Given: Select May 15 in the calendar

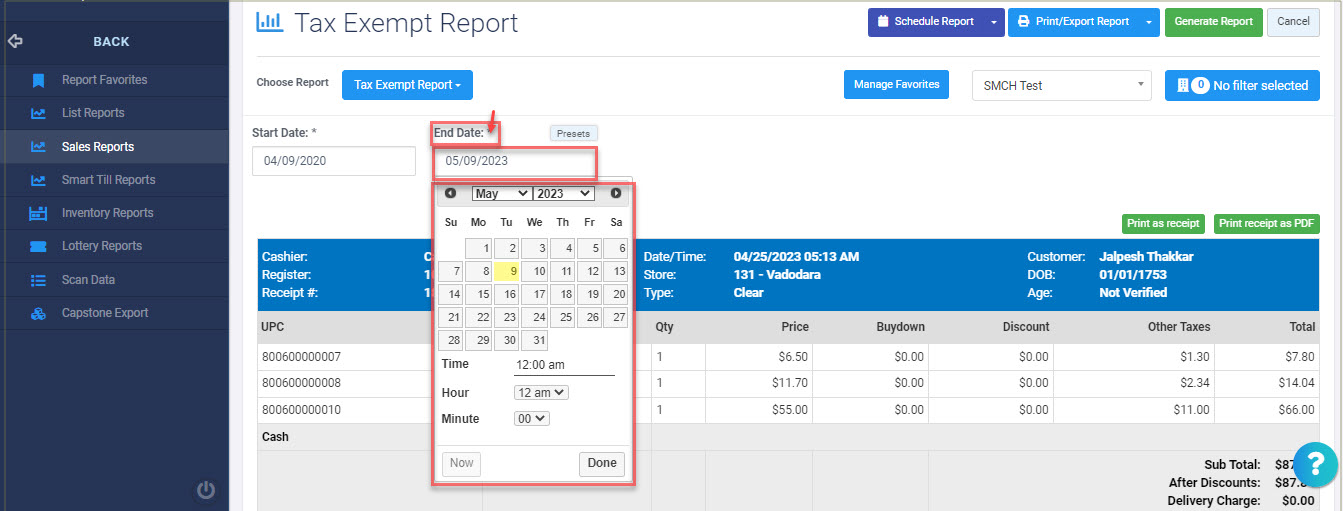Looking at the screenshot, I should click(479, 294).
